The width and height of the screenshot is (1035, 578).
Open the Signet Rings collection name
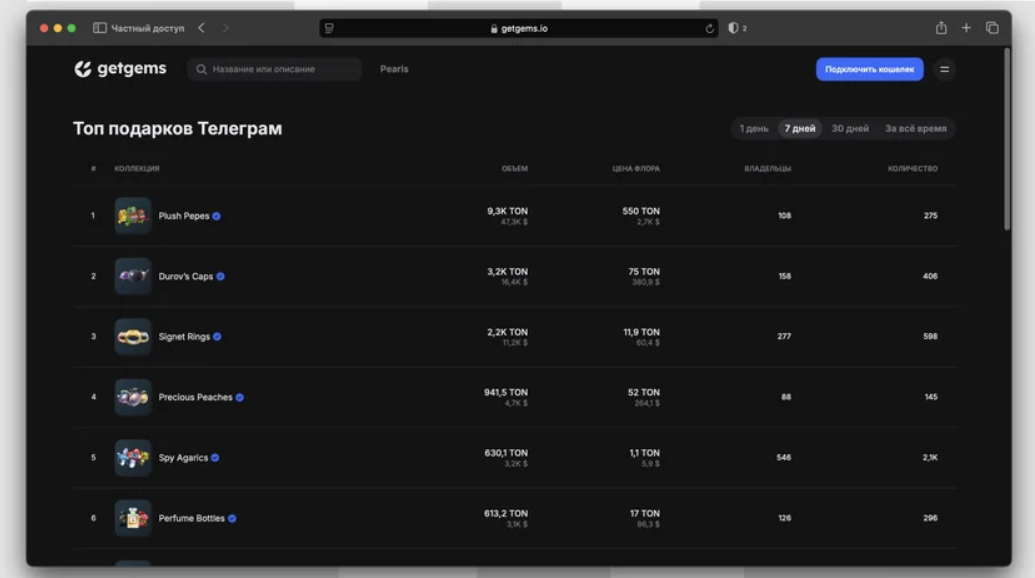(x=184, y=337)
